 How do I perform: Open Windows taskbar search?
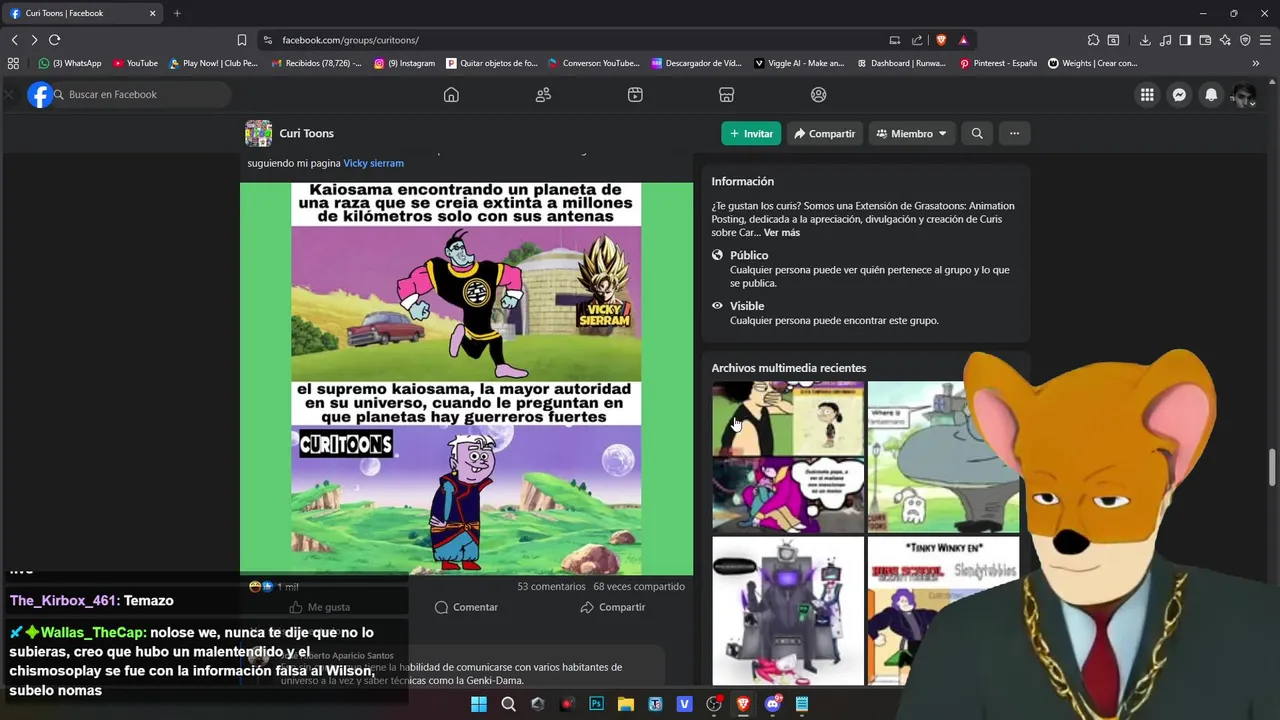pyautogui.click(x=508, y=704)
